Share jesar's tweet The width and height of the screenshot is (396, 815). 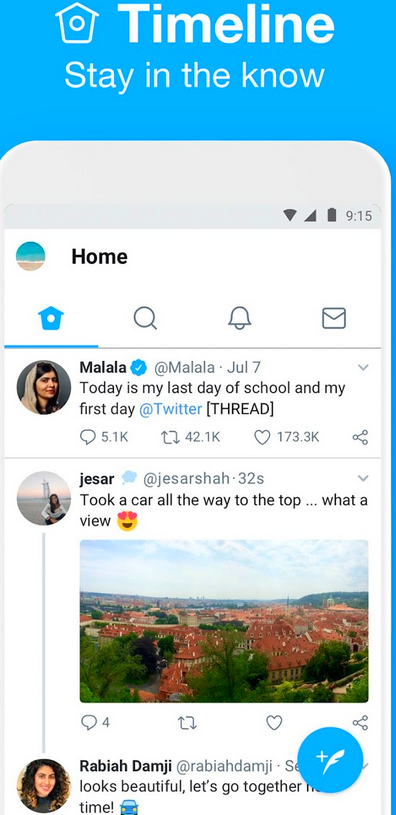360,722
